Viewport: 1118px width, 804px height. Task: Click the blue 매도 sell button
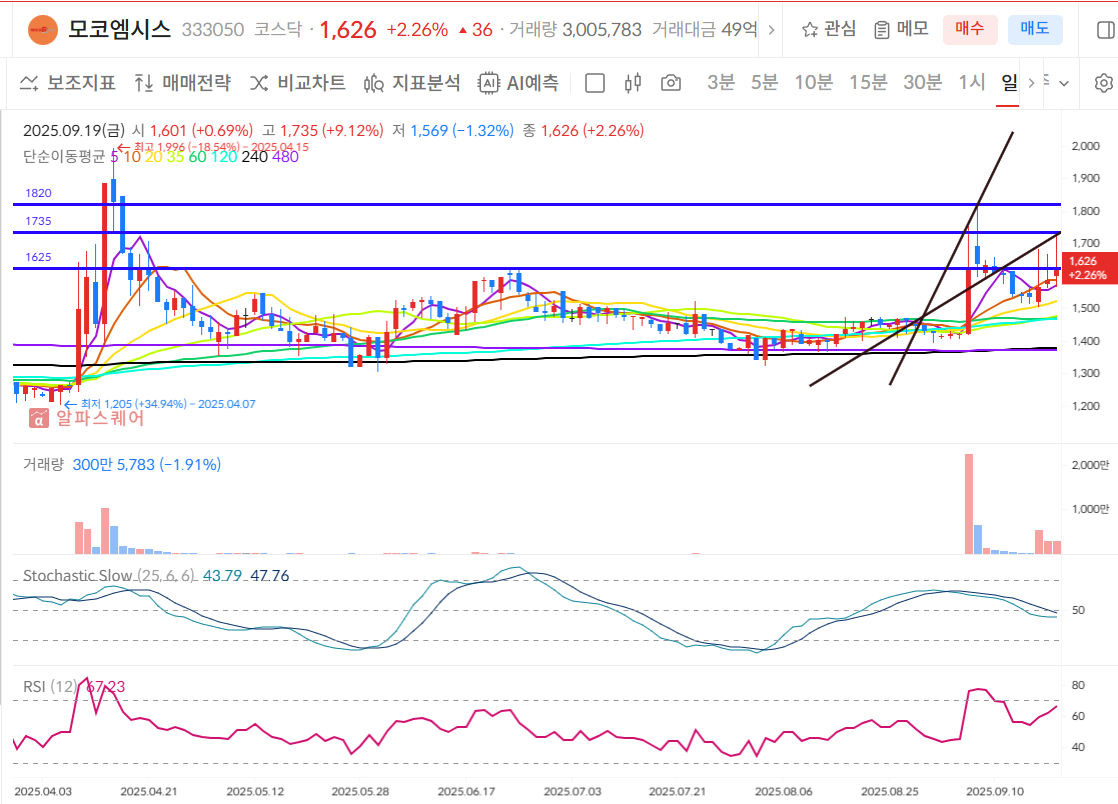coord(1035,29)
